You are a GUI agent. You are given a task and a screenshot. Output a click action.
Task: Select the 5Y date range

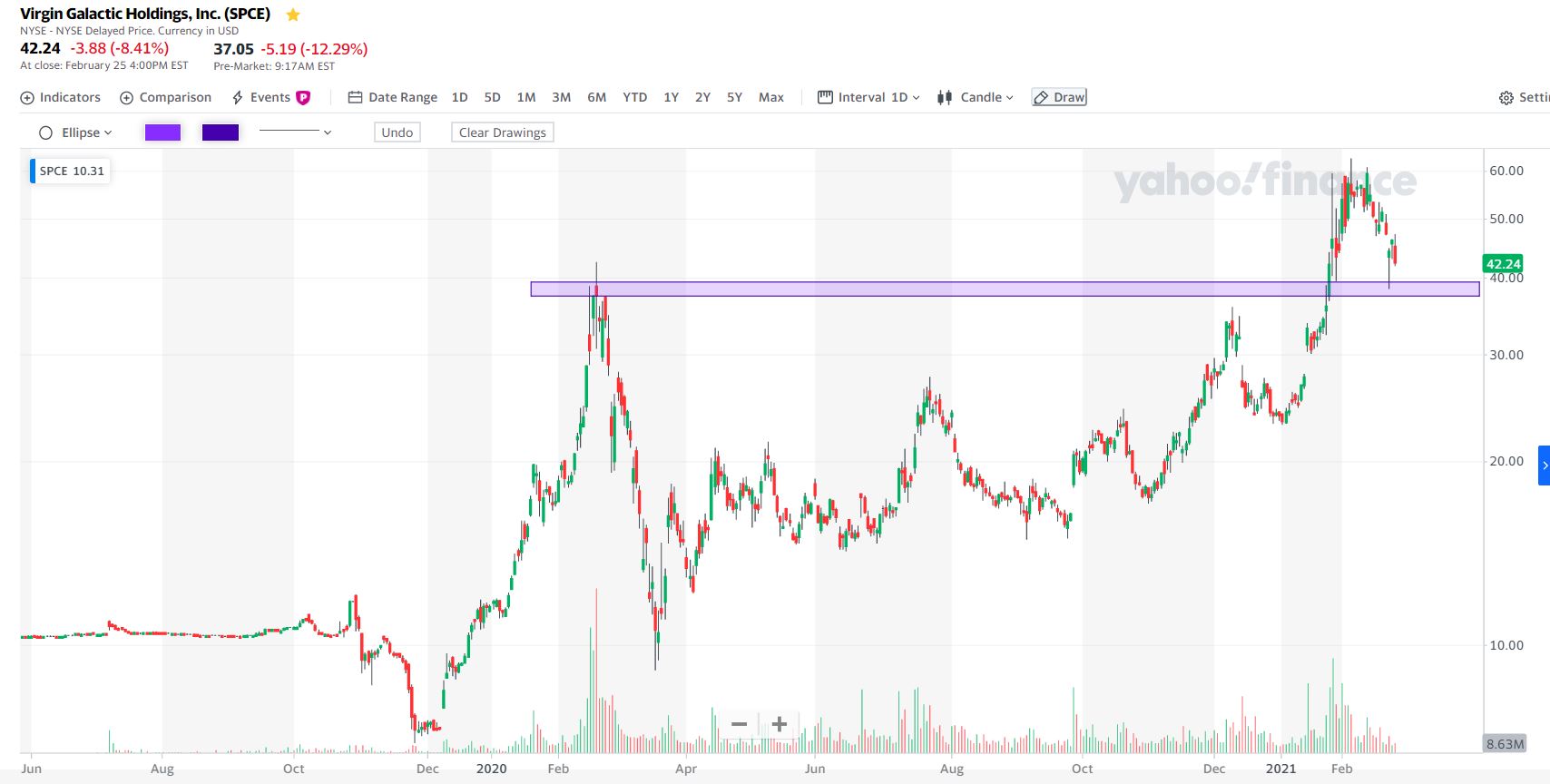click(734, 97)
